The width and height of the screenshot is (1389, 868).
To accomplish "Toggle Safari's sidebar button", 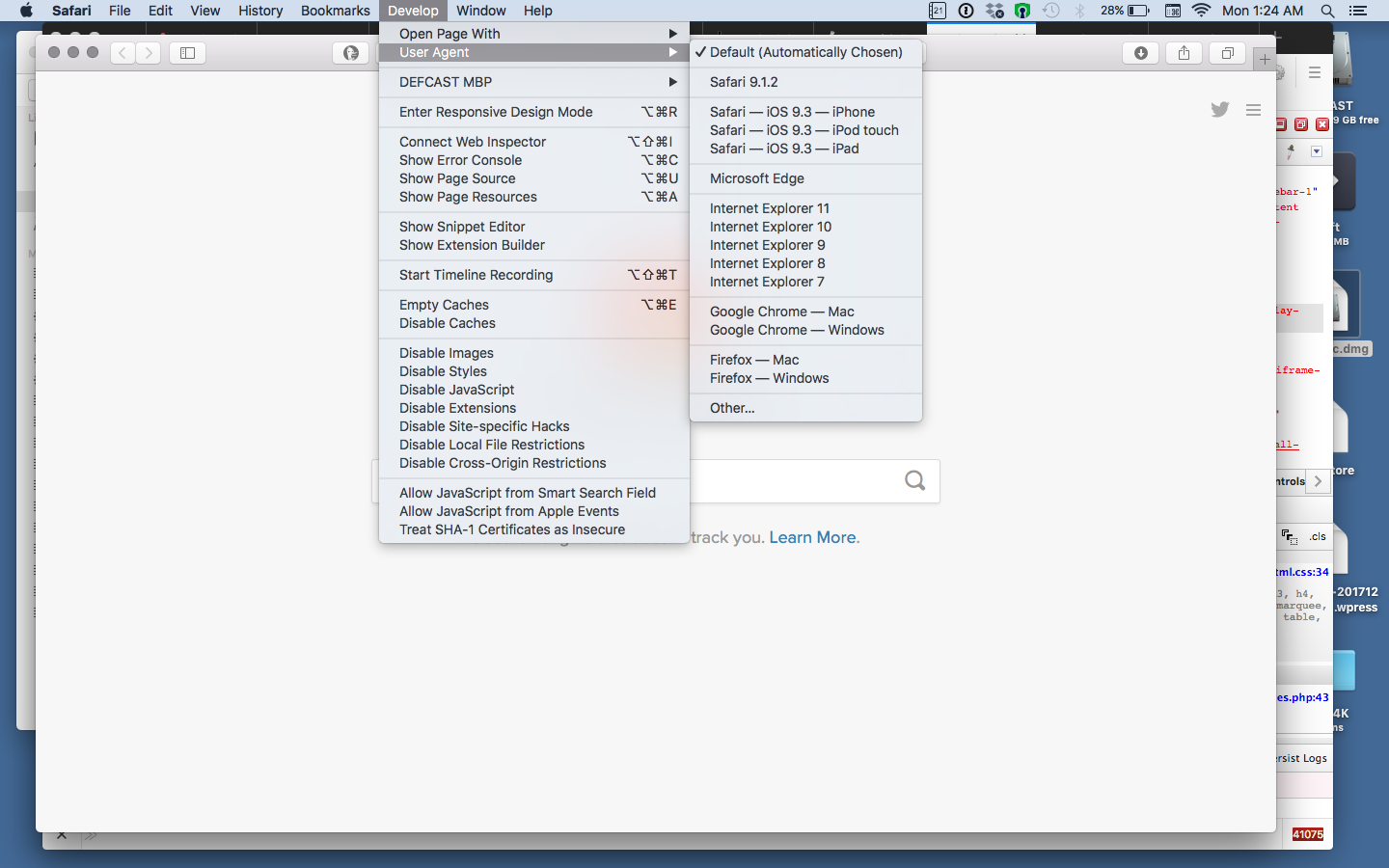I will click(188, 53).
